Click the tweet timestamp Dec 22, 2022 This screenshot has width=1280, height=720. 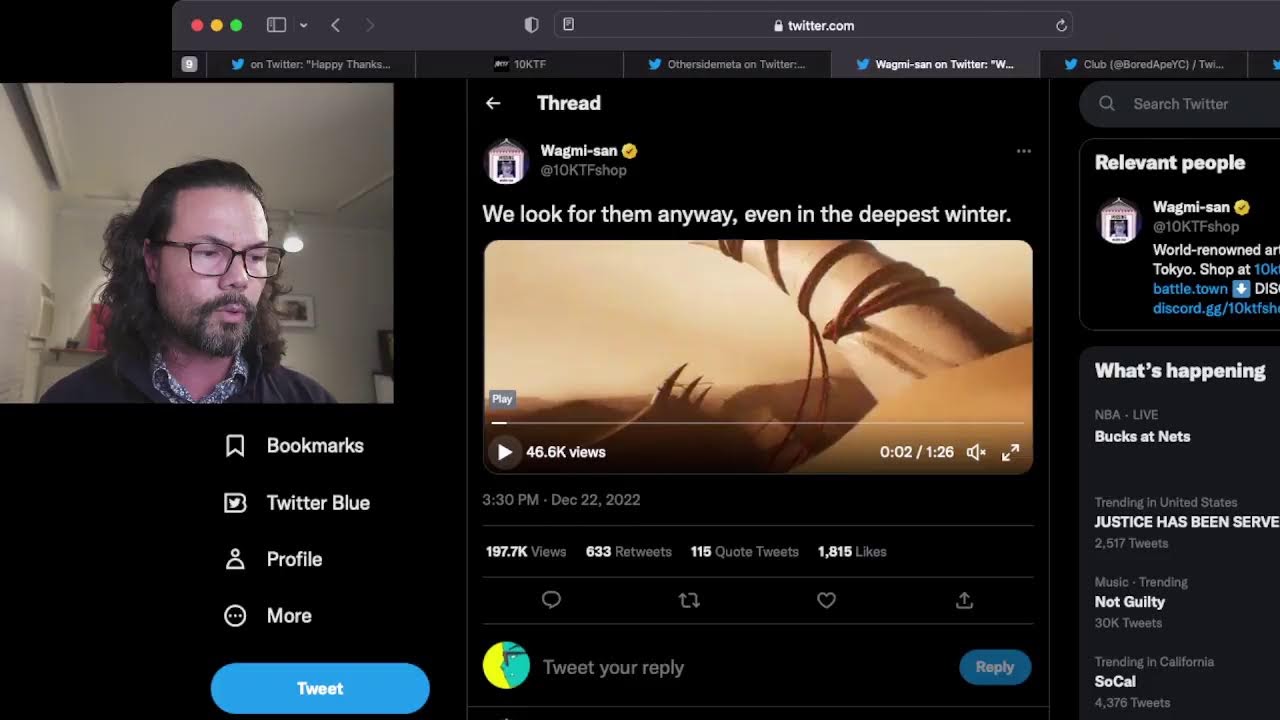point(561,500)
